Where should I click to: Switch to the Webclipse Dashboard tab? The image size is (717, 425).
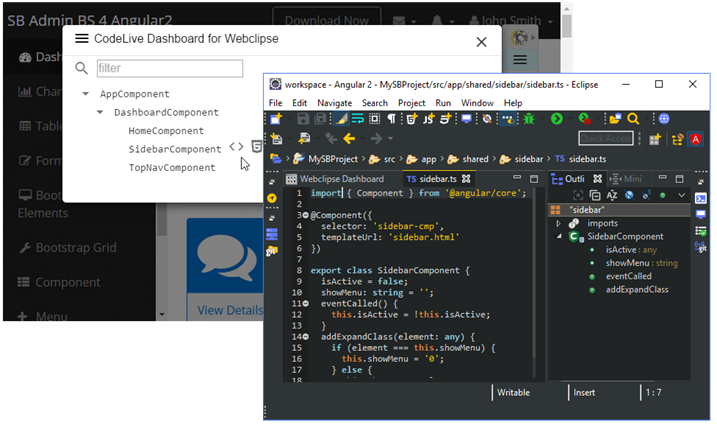(x=342, y=178)
